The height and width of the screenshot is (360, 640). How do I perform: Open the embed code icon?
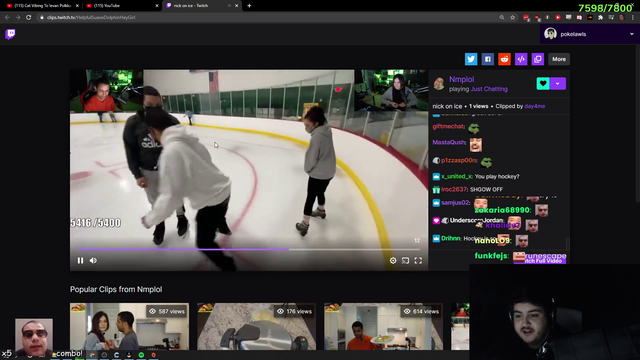click(521, 59)
